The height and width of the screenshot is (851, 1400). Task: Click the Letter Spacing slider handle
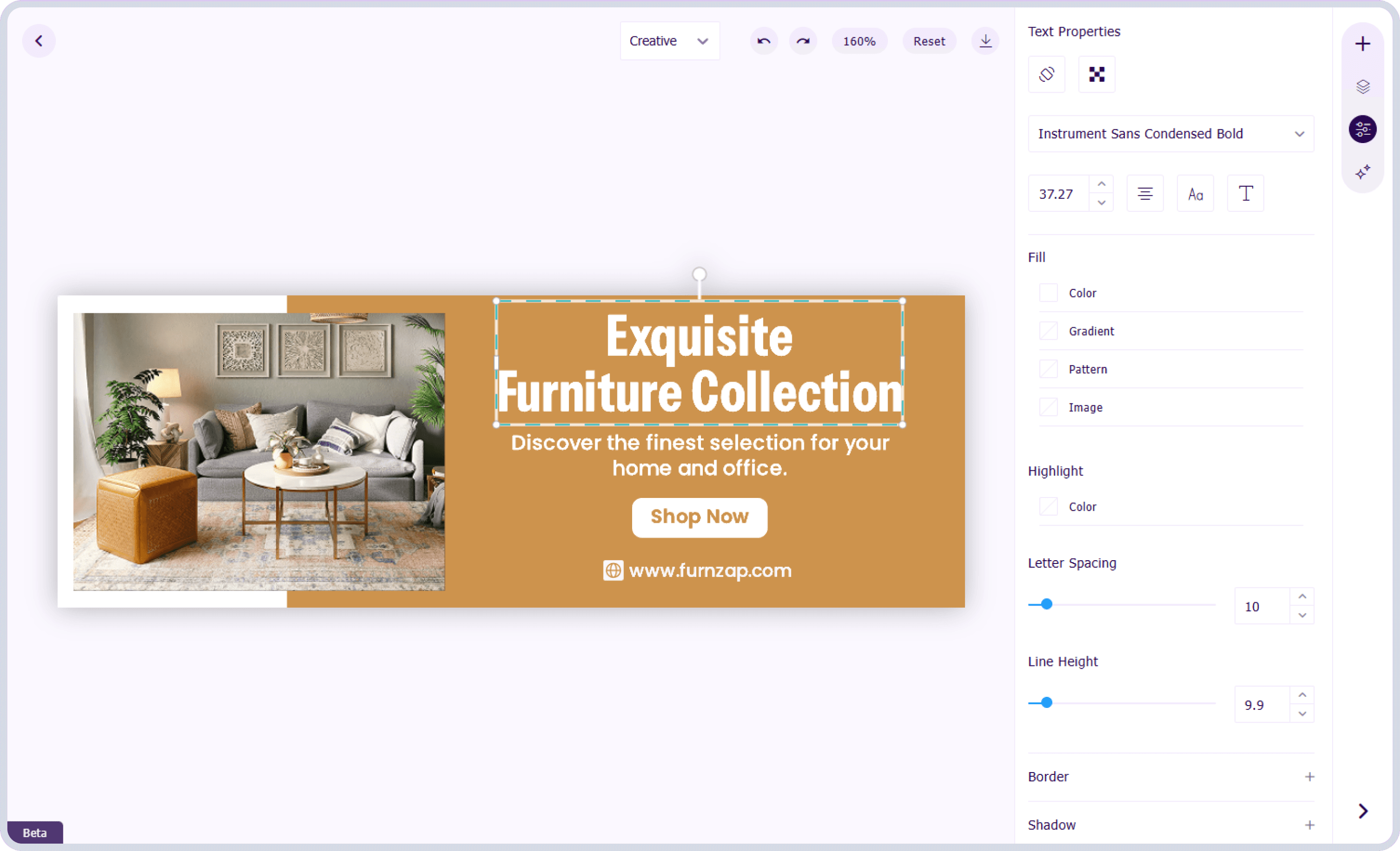[x=1046, y=604]
